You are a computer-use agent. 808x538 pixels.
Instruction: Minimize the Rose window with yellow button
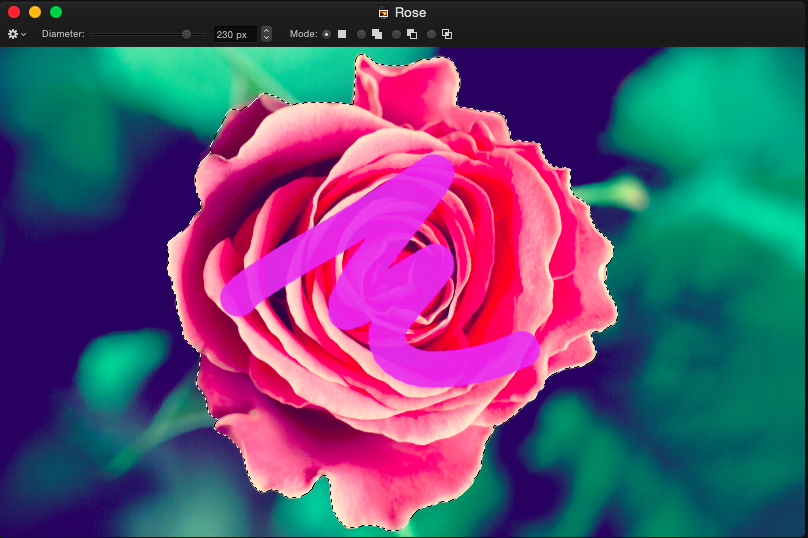click(34, 12)
